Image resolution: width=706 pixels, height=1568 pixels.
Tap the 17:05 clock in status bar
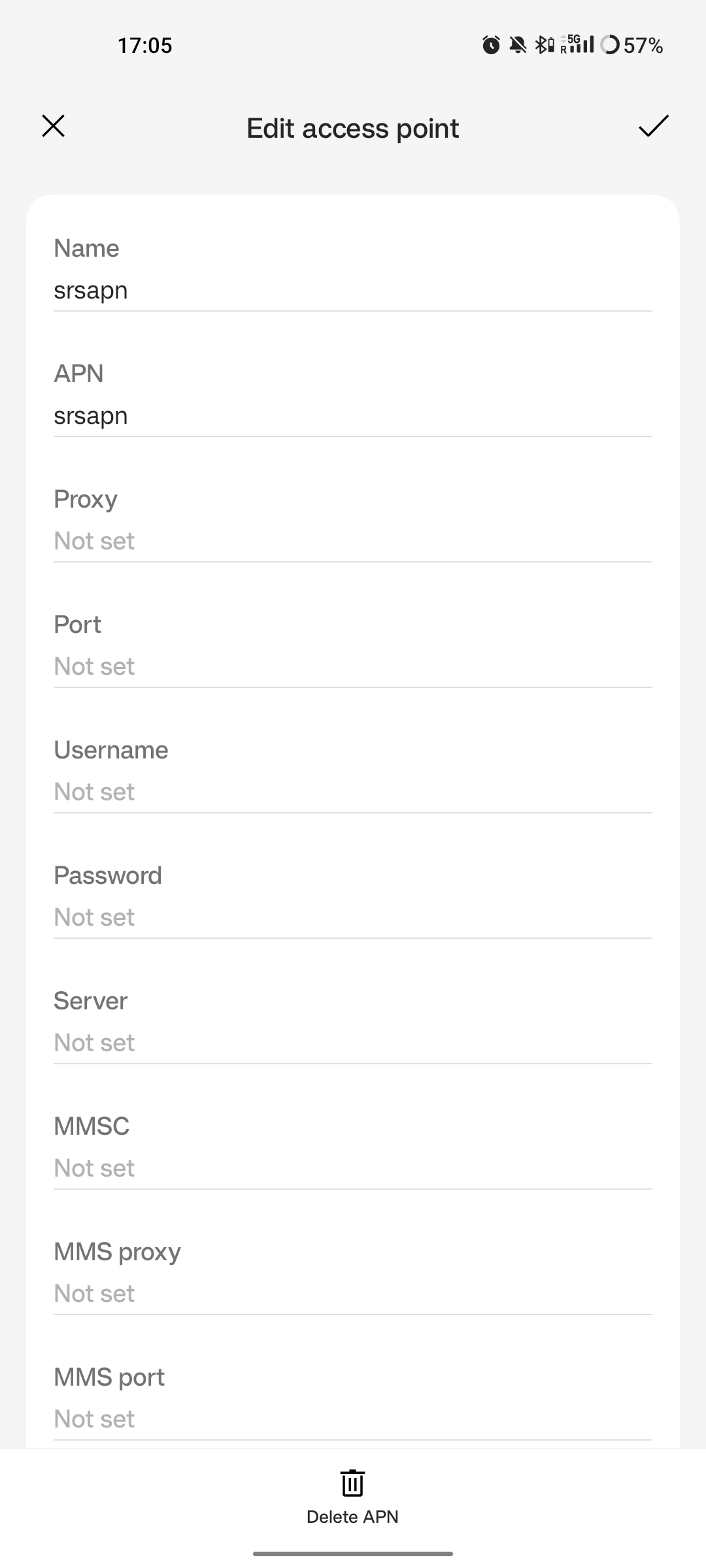point(144,45)
